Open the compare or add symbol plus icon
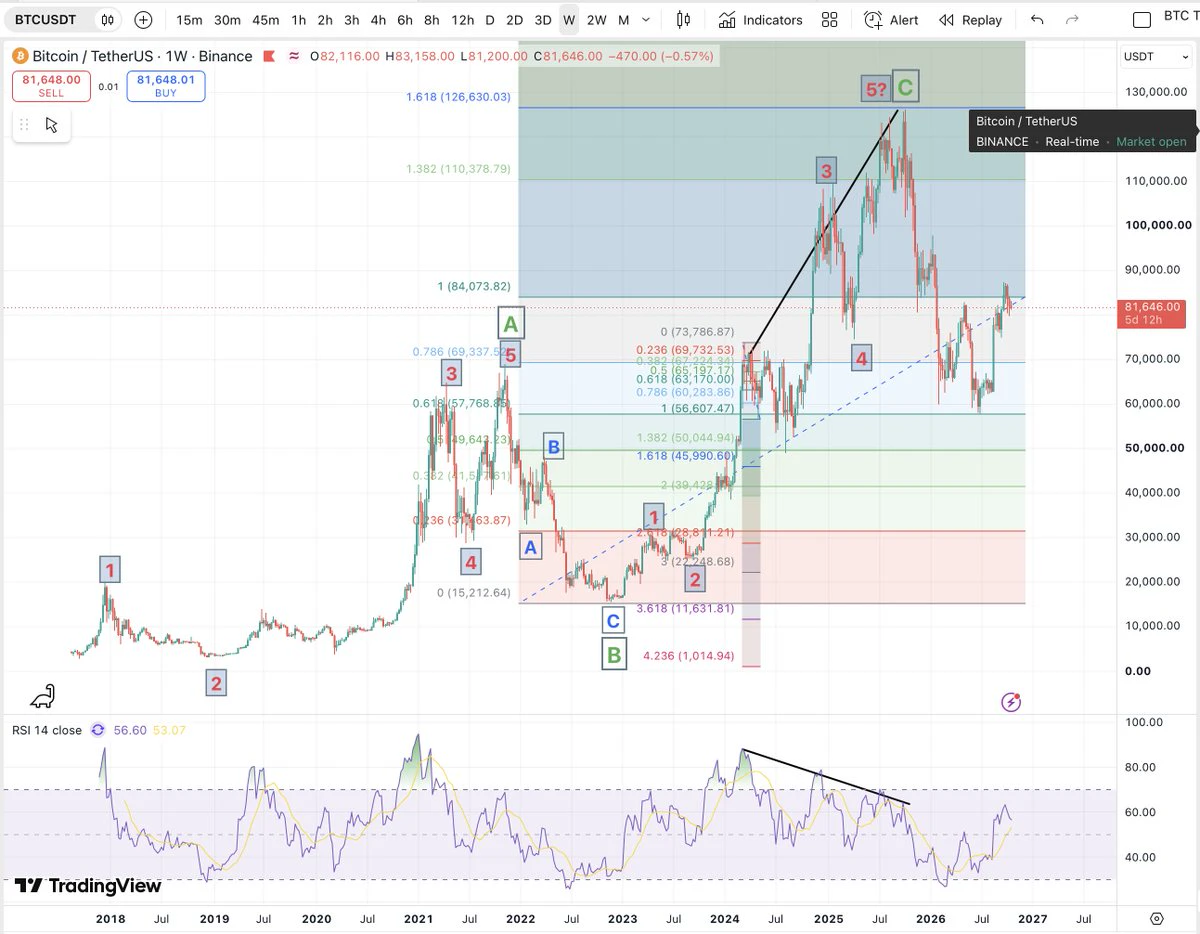 click(x=143, y=20)
